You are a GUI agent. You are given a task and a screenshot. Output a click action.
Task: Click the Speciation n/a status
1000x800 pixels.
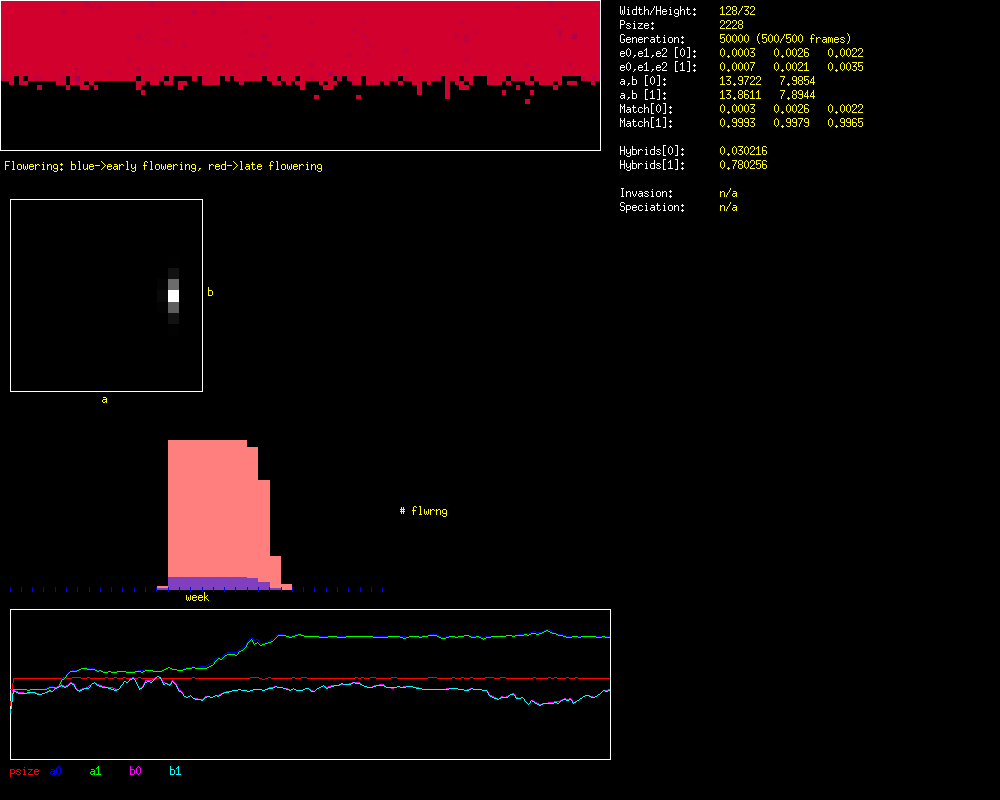click(x=728, y=207)
